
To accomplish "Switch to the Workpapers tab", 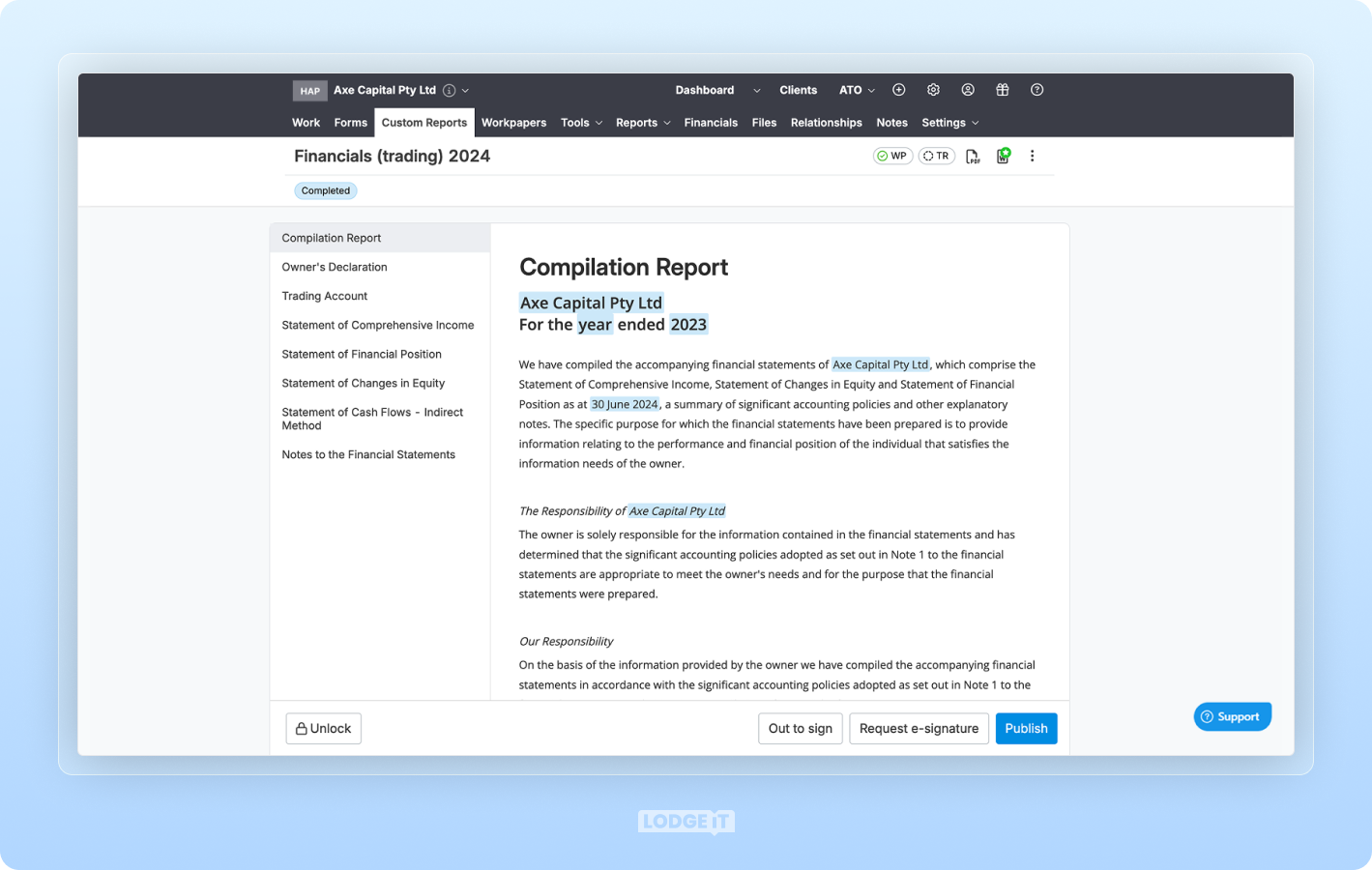I will coord(513,123).
